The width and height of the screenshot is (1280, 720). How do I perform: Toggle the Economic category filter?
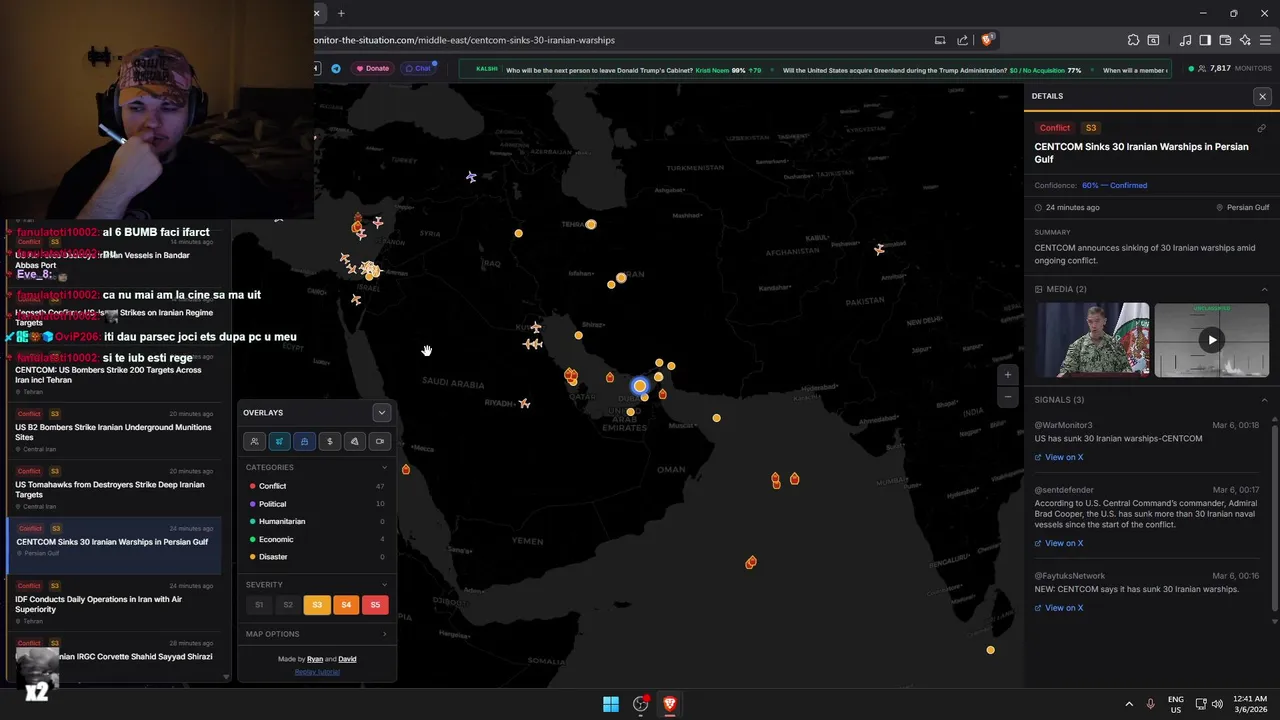click(317, 539)
